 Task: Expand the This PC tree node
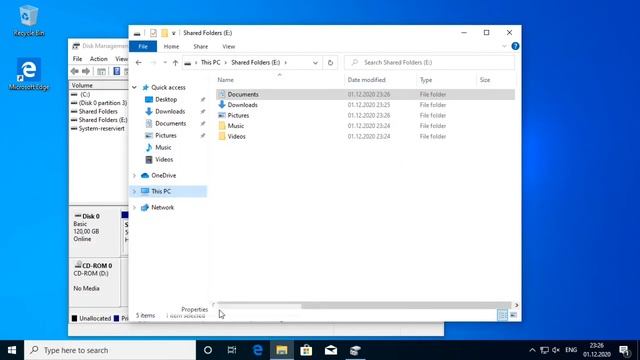coord(134,191)
